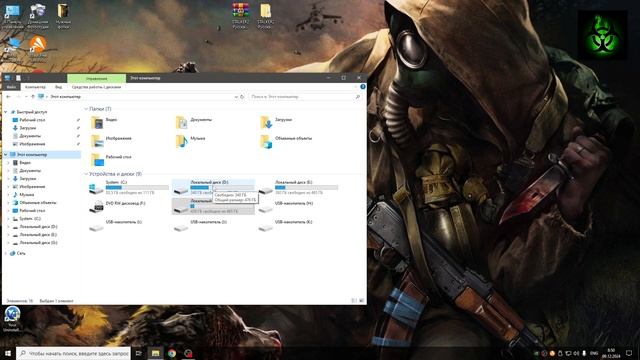This screenshot has width=640, height=360.
Task: Open the Компьютер ribbon tab
Action: pyautogui.click(x=35, y=87)
